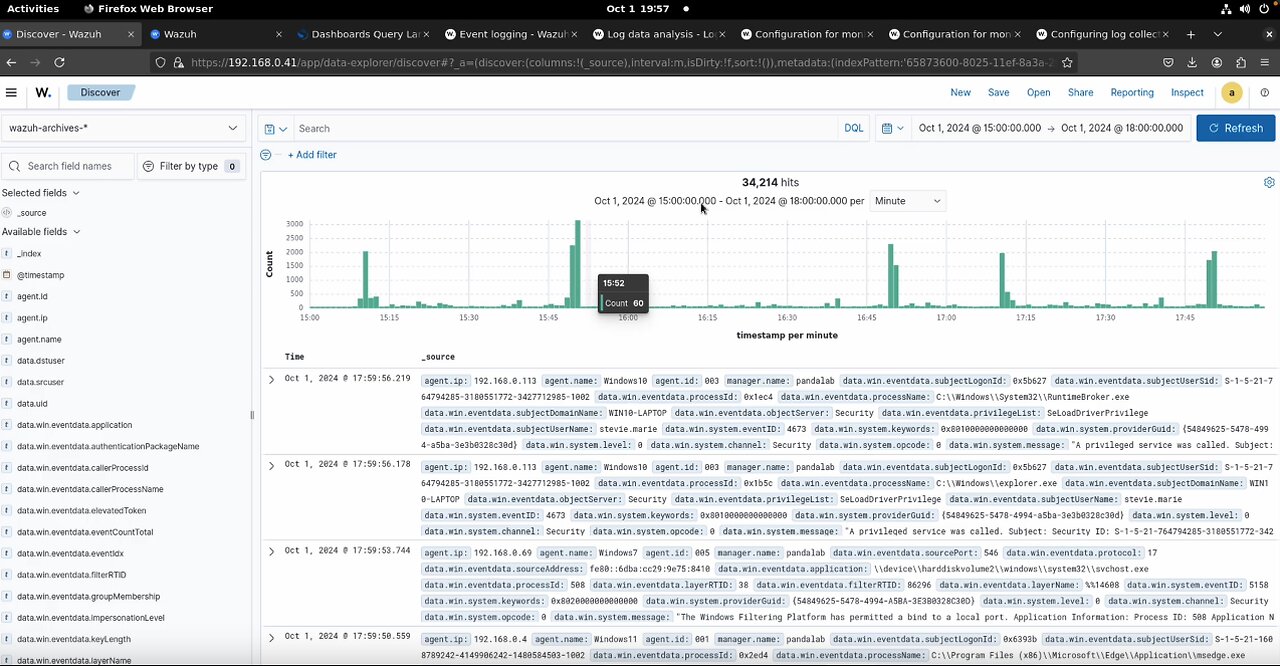Click Inspect link
1280x666 pixels.
1187,92
